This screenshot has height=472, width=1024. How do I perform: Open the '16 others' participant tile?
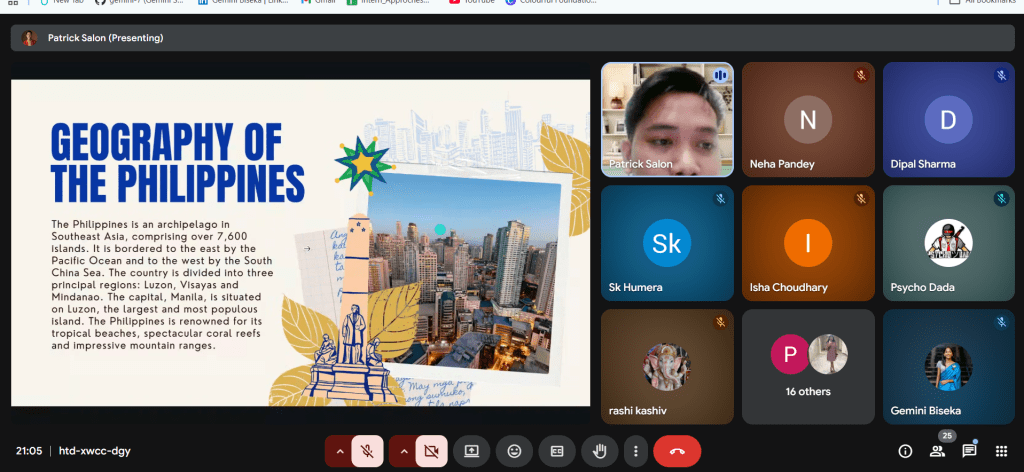pos(808,366)
